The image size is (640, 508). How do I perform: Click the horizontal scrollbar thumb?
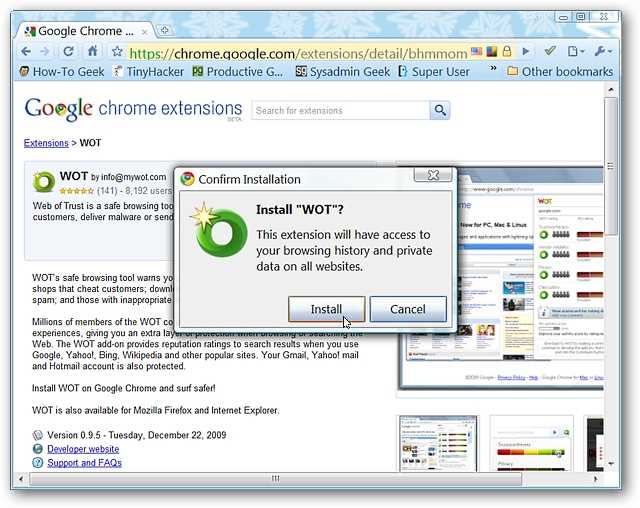[276, 479]
